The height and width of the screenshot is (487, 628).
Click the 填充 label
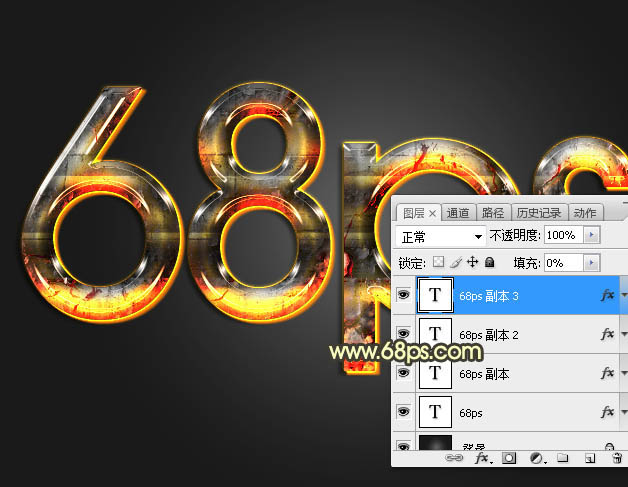[x=527, y=263]
